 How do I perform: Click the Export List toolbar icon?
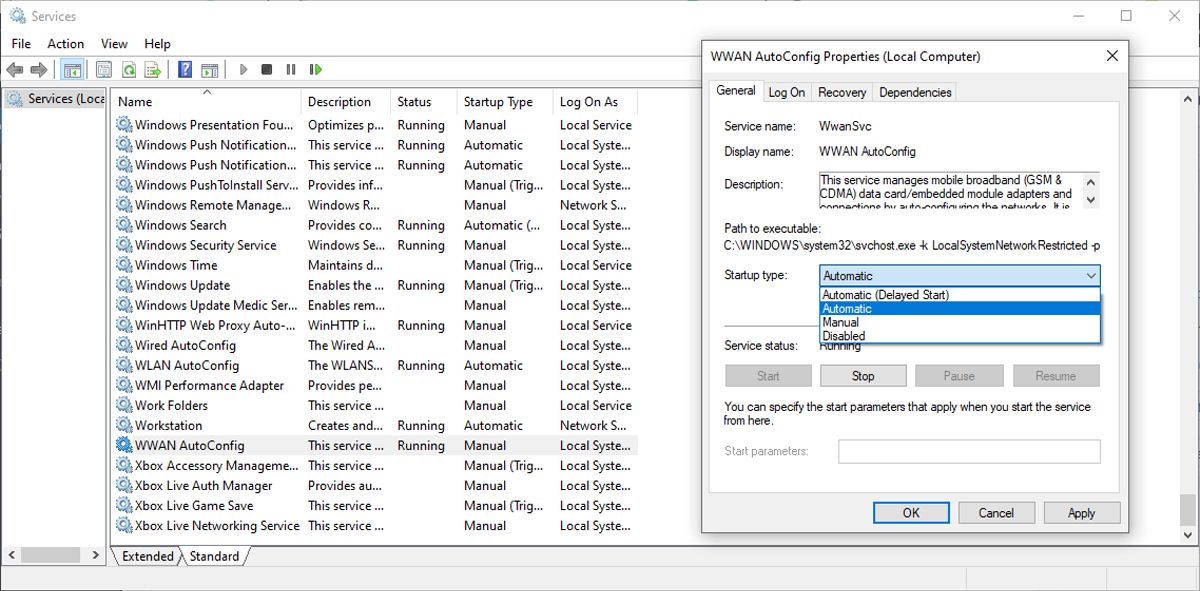[x=153, y=70]
